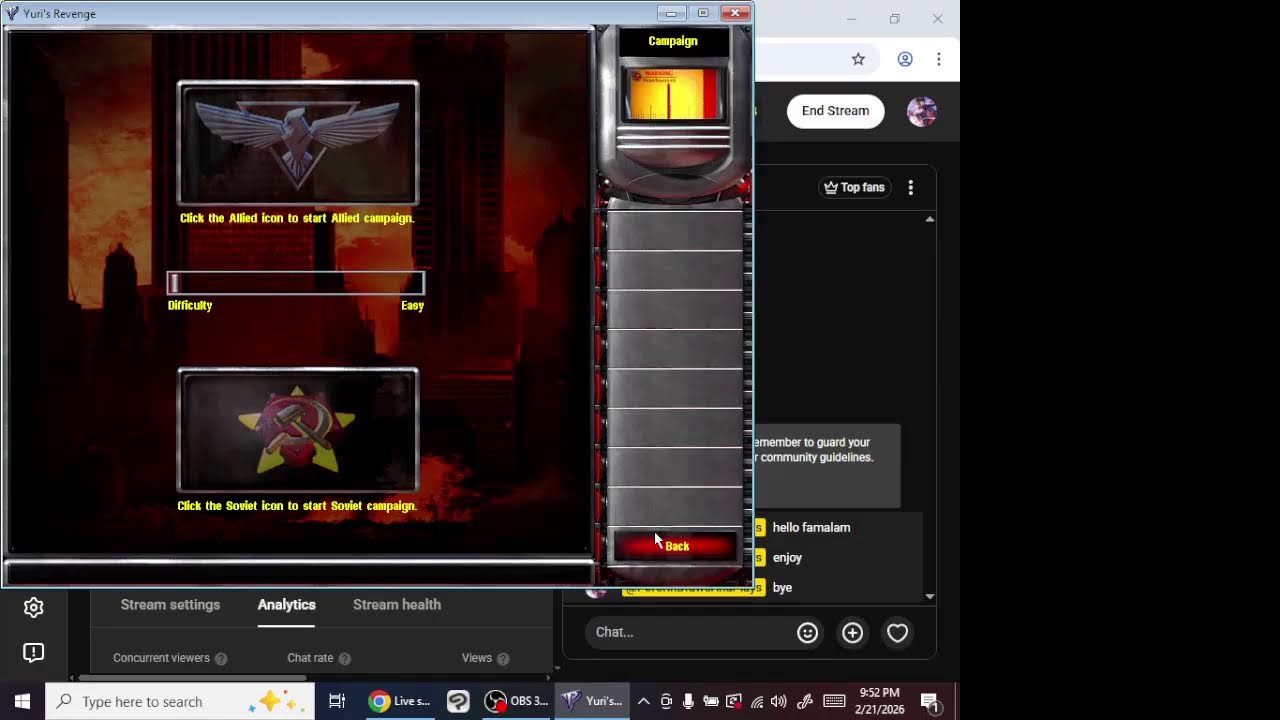
Task: Open the touch keyboard tray icon
Action: pyautogui.click(x=834, y=701)
